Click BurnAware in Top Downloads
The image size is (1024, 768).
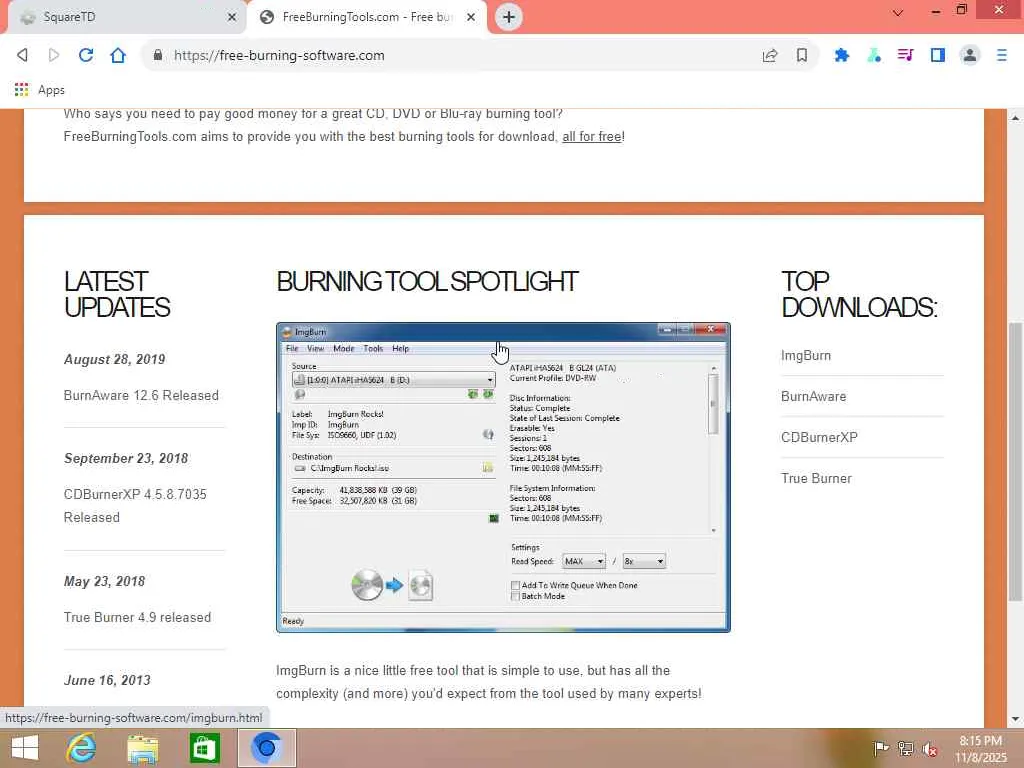(x=813, y=396)
